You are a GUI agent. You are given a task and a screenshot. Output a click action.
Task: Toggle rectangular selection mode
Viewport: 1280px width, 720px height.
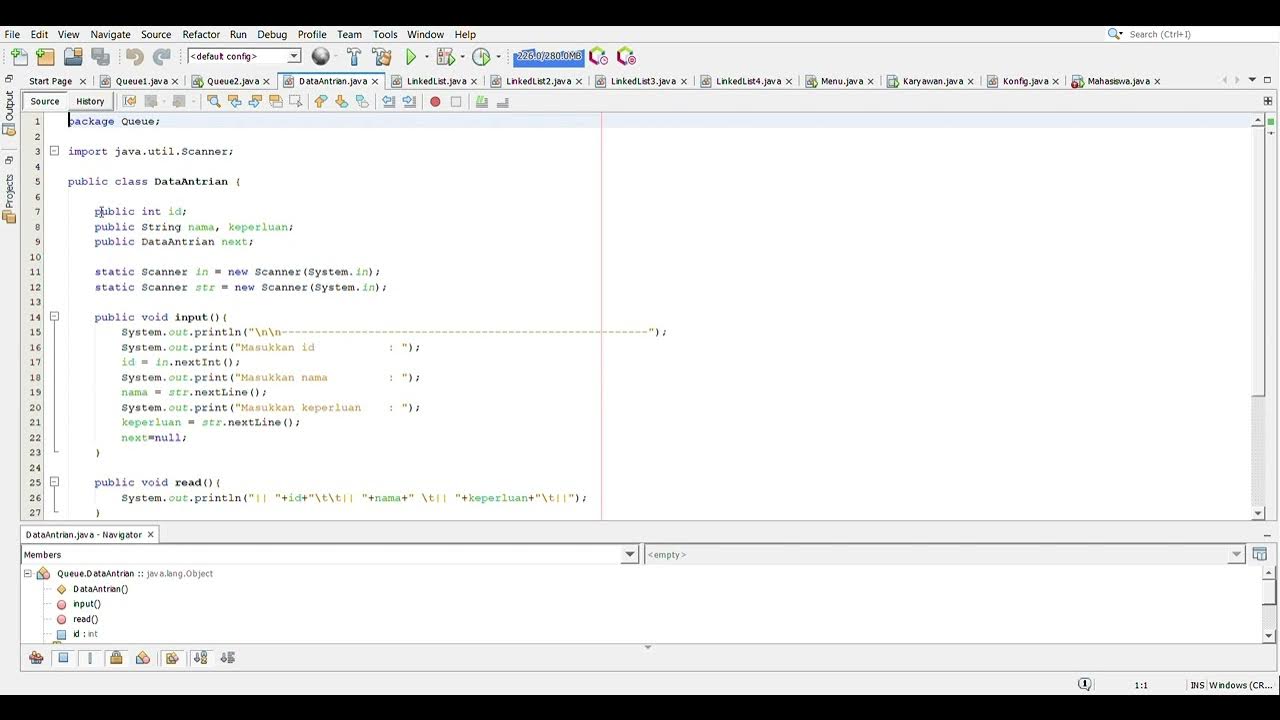point(296,101)
